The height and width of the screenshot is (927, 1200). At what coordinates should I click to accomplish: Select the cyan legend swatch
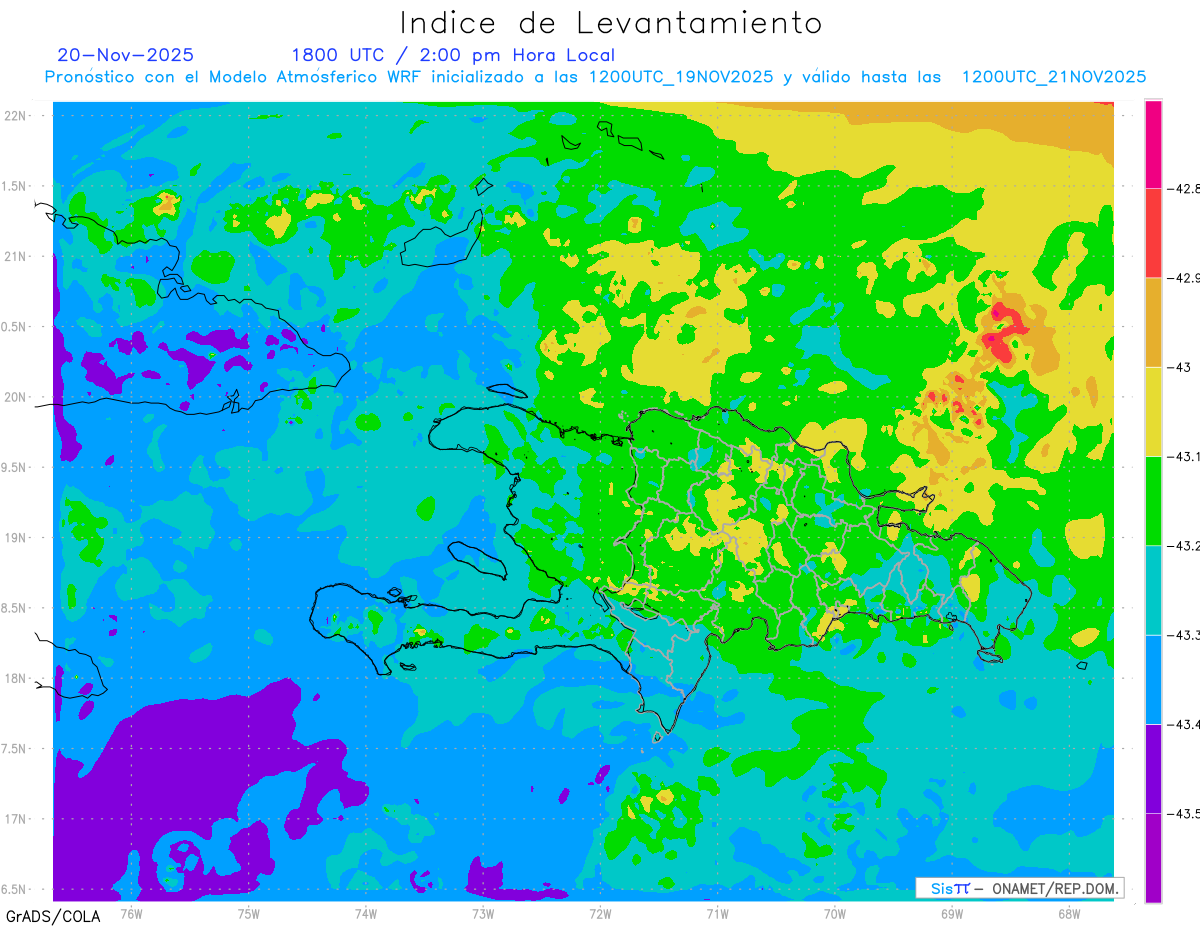pyautogui.click(x=1153, y=590)
